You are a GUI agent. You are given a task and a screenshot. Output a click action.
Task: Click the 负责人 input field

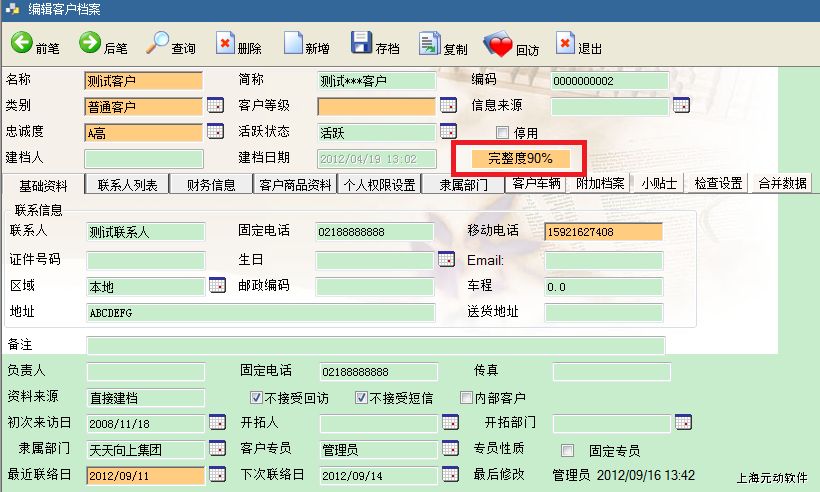(145, 372)
